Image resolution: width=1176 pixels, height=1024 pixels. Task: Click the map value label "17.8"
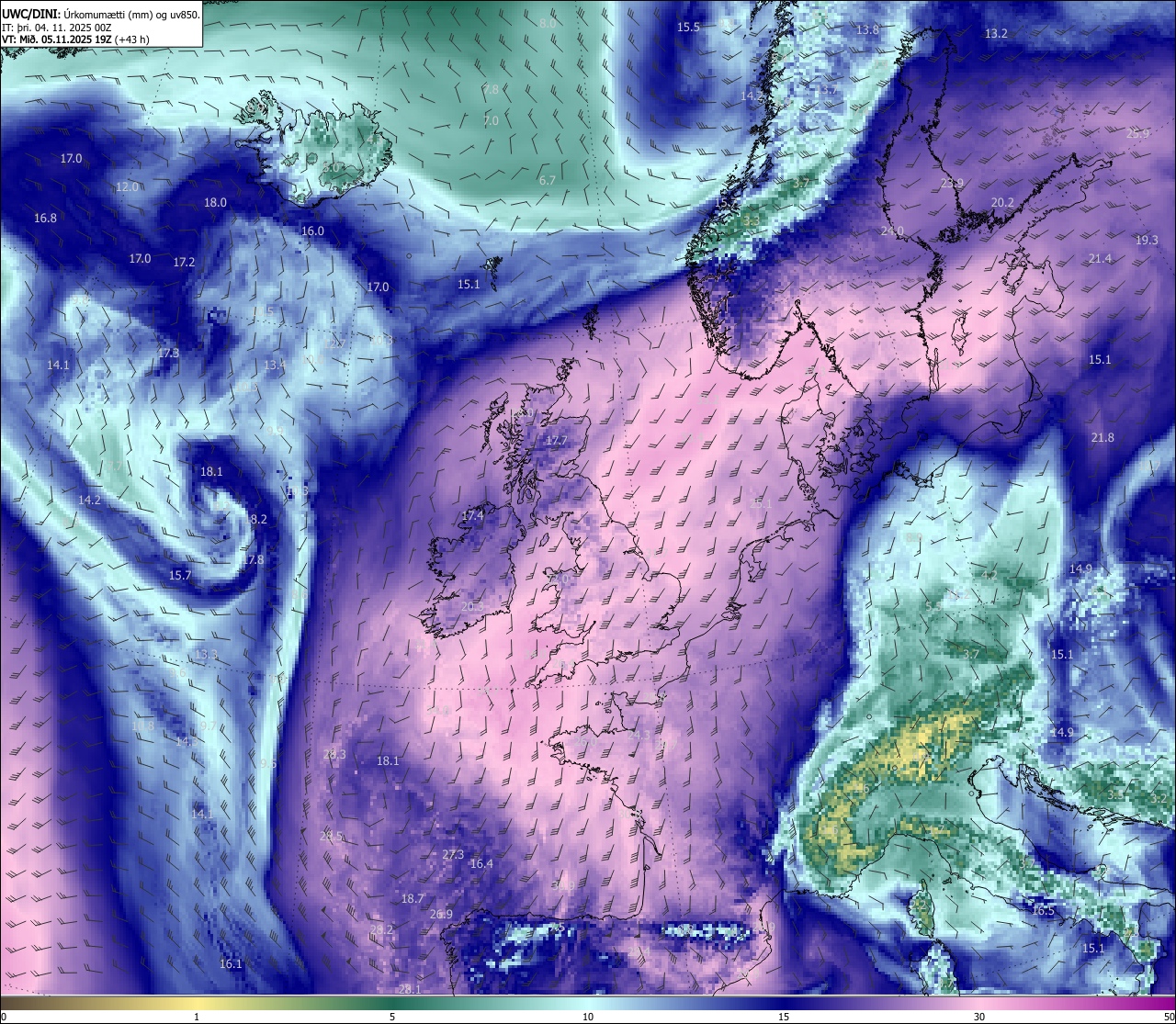[x=253, y=560]
